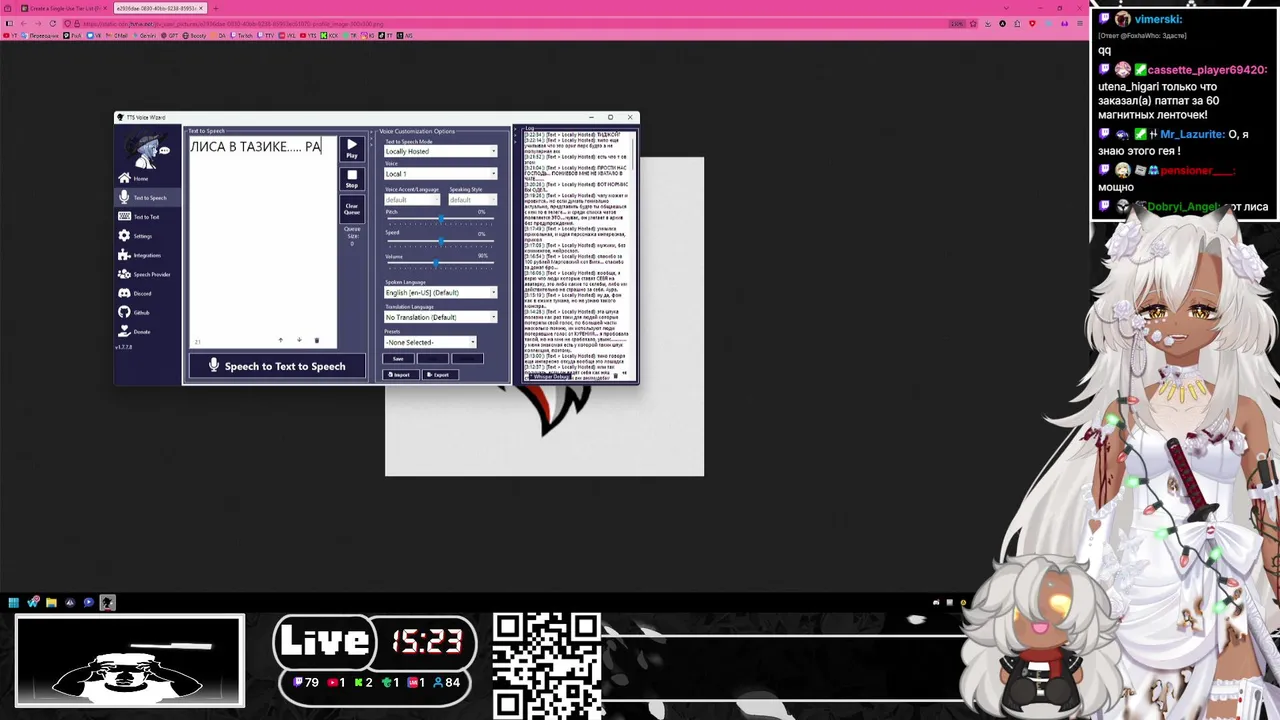Click the Pitch slider handle
Image resolution: width=1280 pixels, height=720 pixels.
pos(441,219)
